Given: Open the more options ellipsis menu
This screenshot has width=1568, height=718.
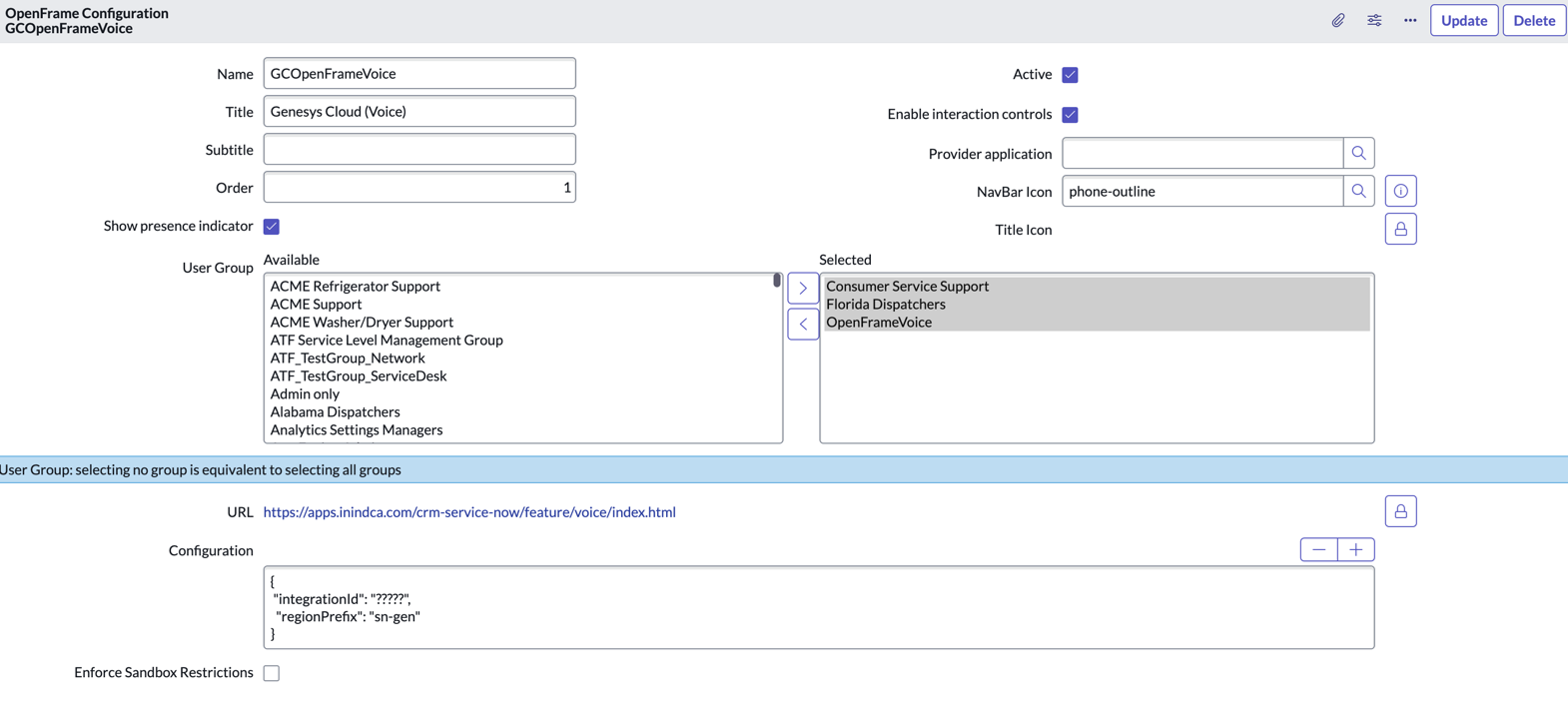Looking at the screenshot, I should (1410, 20).
